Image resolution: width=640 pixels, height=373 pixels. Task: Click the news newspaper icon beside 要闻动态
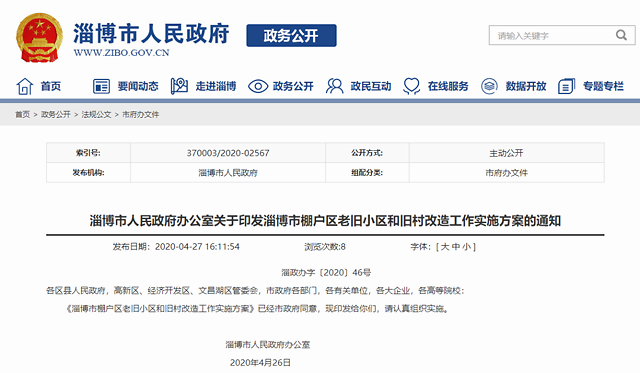(x=101, y=86)
